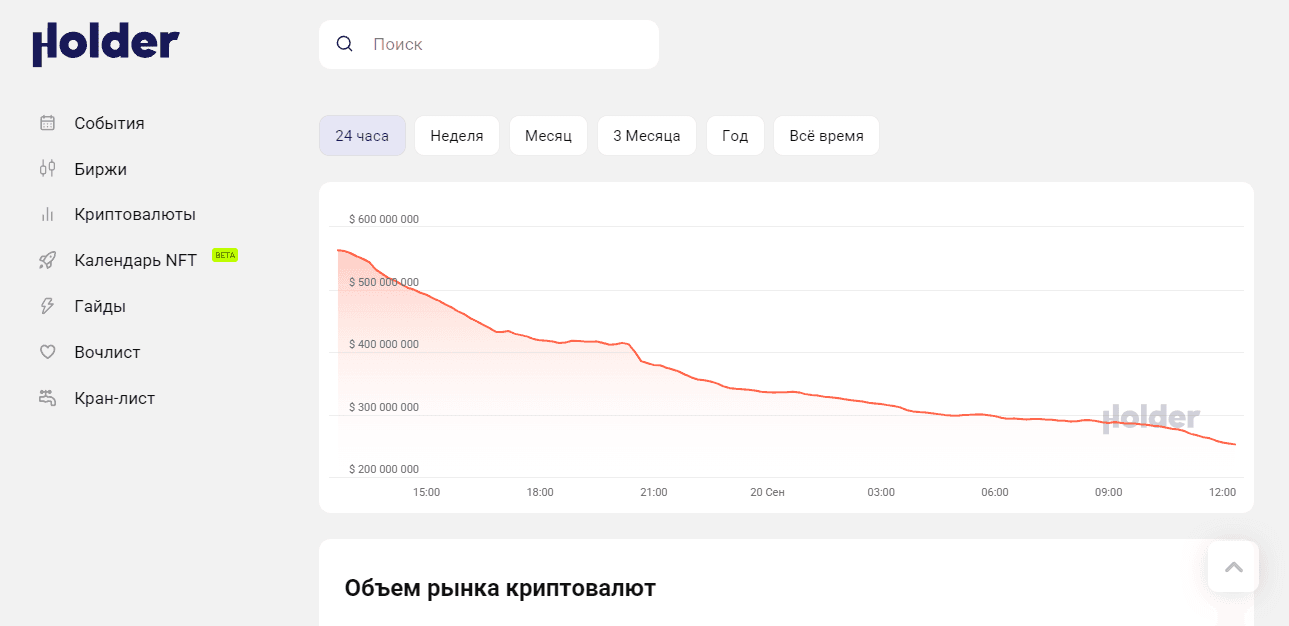View the 3 Месяца chart data

click(646, 135)
